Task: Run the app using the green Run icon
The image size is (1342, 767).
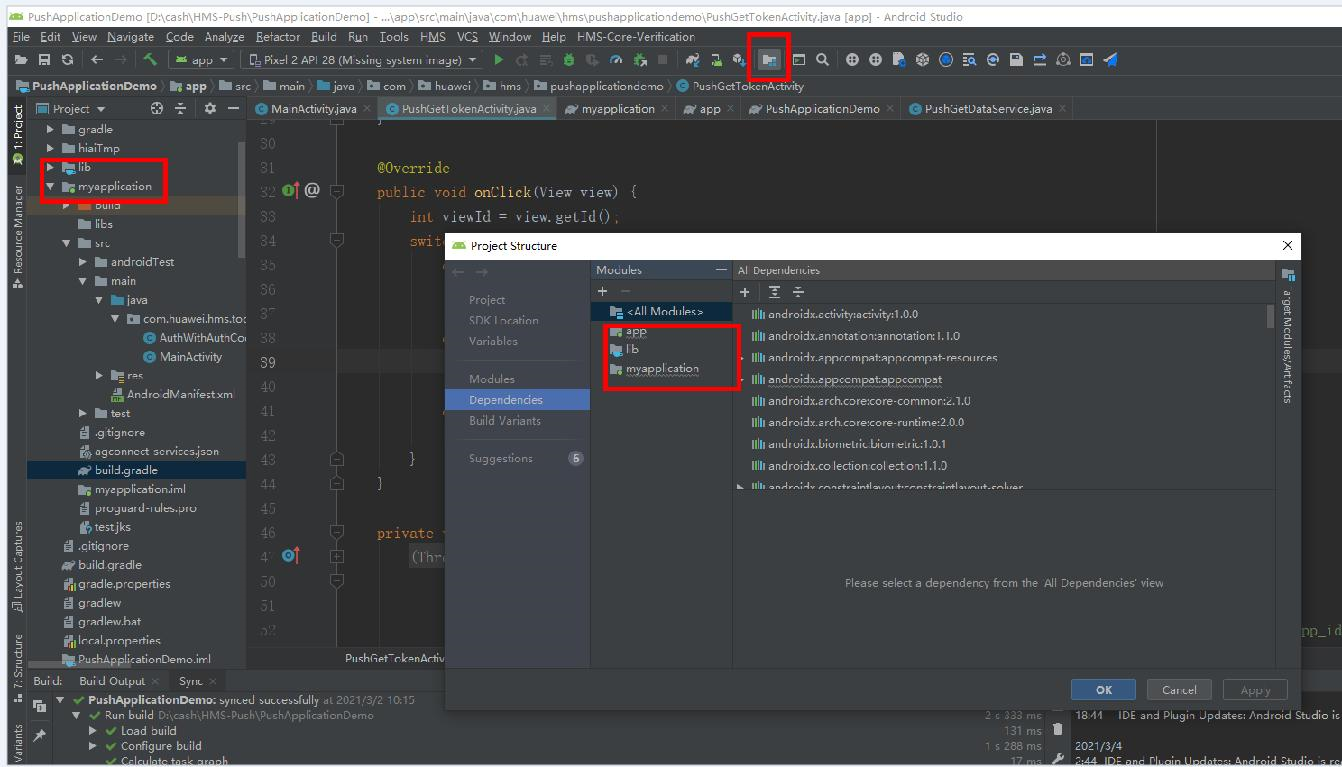Action: click(498, 59)
